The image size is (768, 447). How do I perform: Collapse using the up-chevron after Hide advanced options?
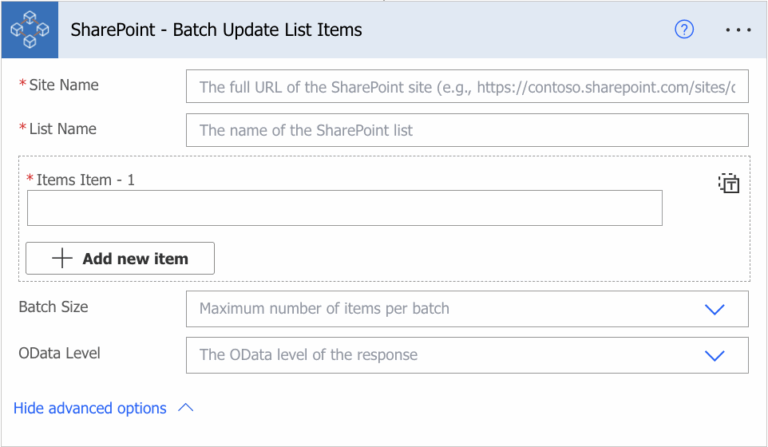click(186, 408)
